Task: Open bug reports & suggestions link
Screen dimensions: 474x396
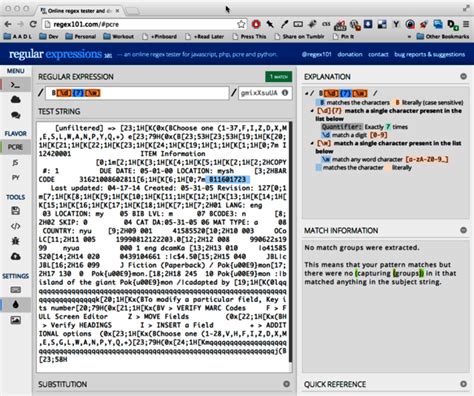Action: tap(430, 54)
